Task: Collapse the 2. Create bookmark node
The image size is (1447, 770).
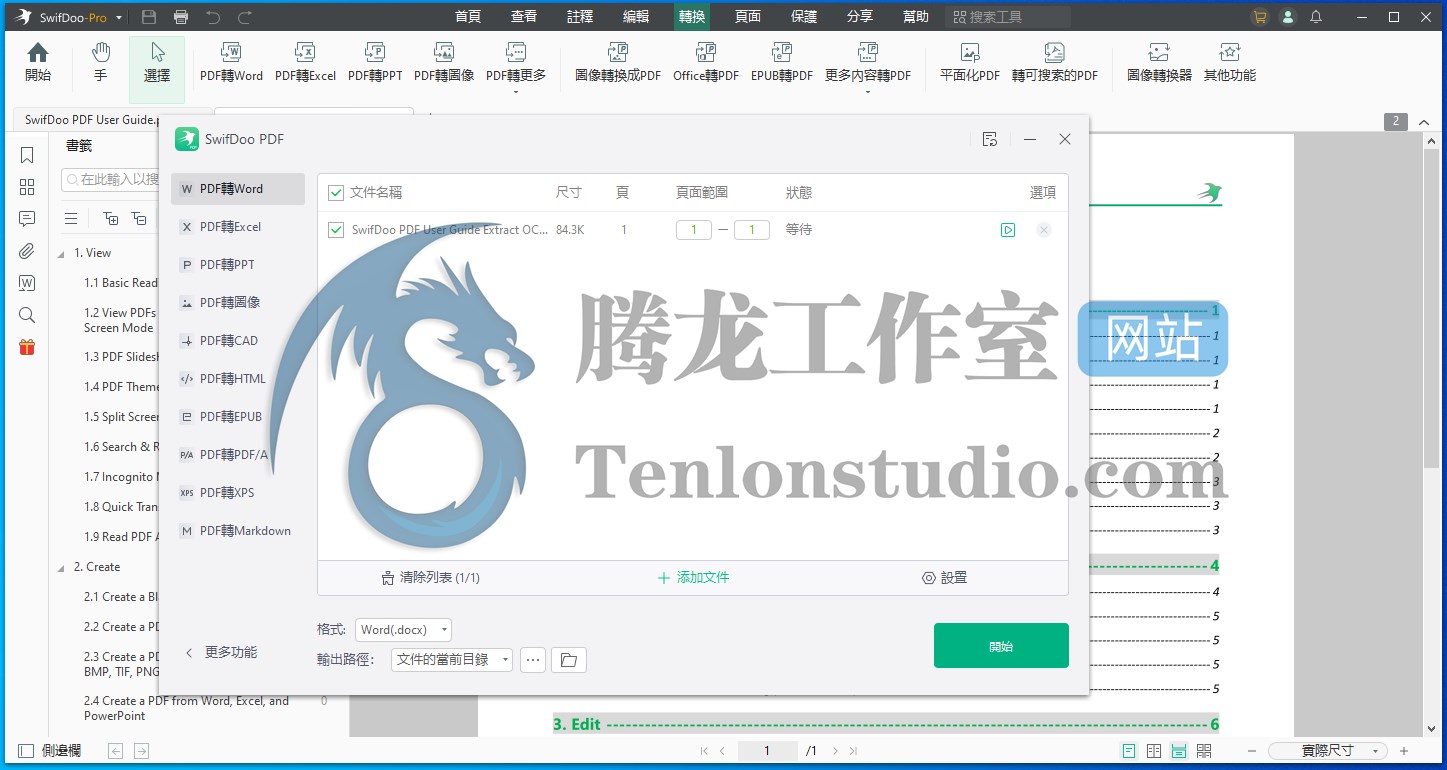Action: [x=62, y=567]
